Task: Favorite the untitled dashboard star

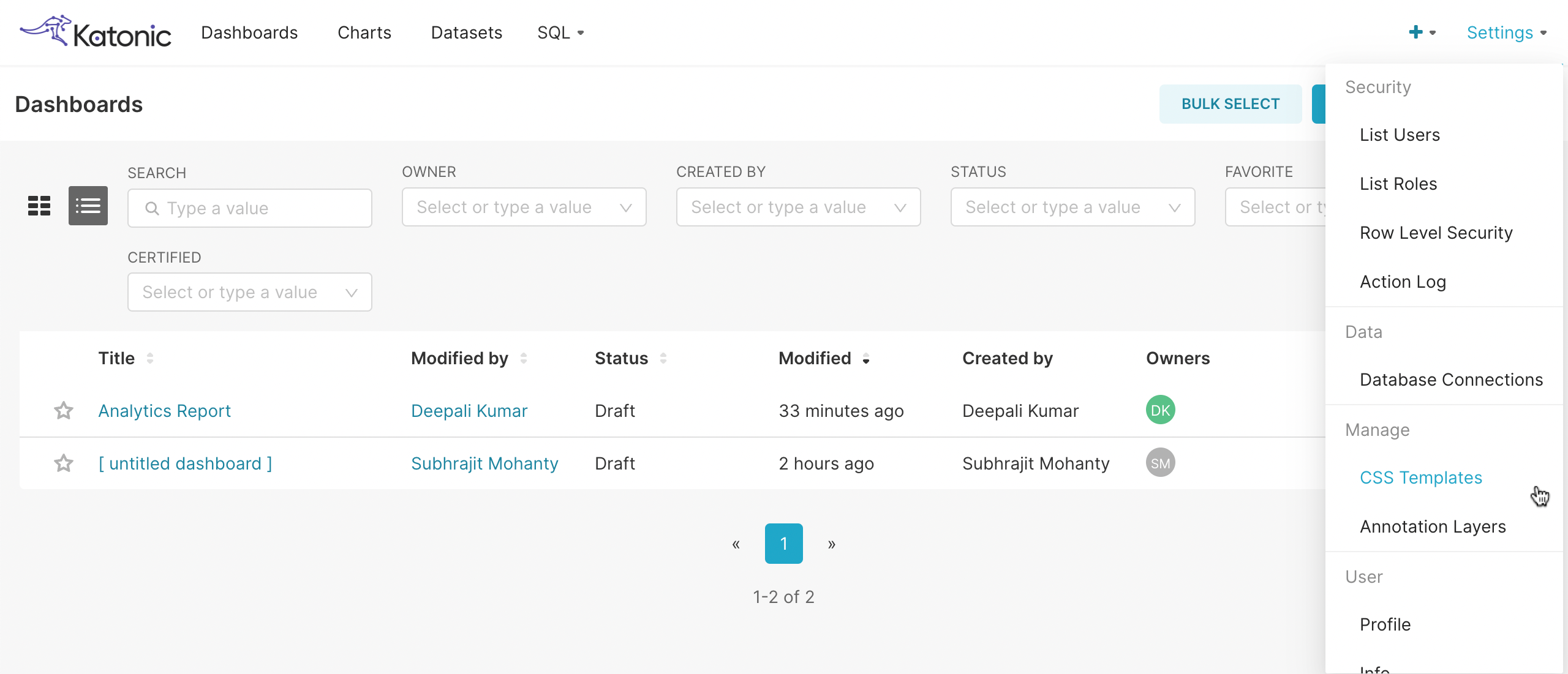Action: pos(64,463)
